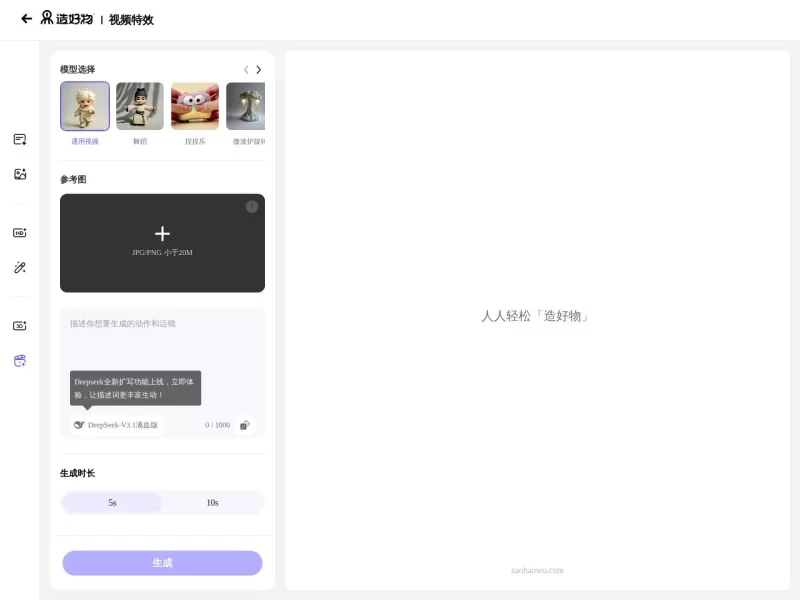Select the 通用视频 model option
This screenshot has width=800, height=600.
pyautogui.click(x=84, y=105)
